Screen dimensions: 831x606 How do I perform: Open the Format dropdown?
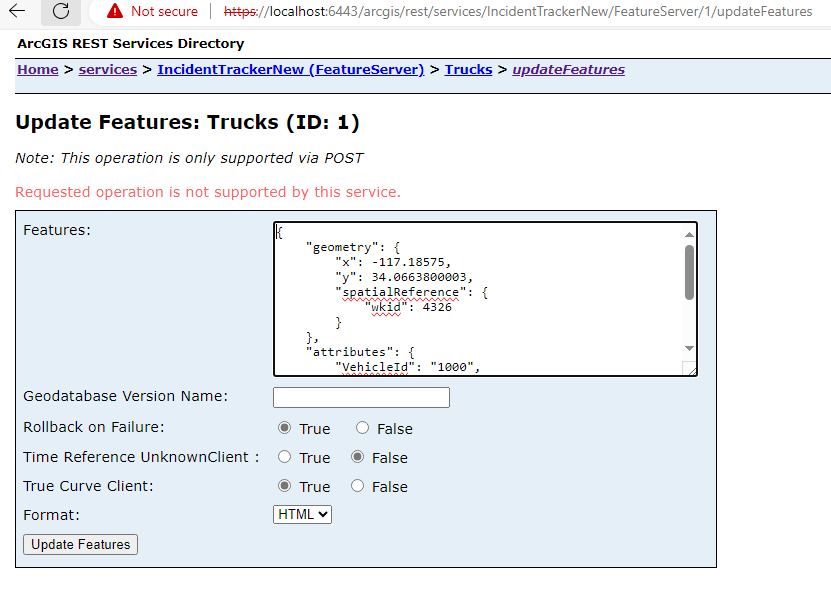302,514
